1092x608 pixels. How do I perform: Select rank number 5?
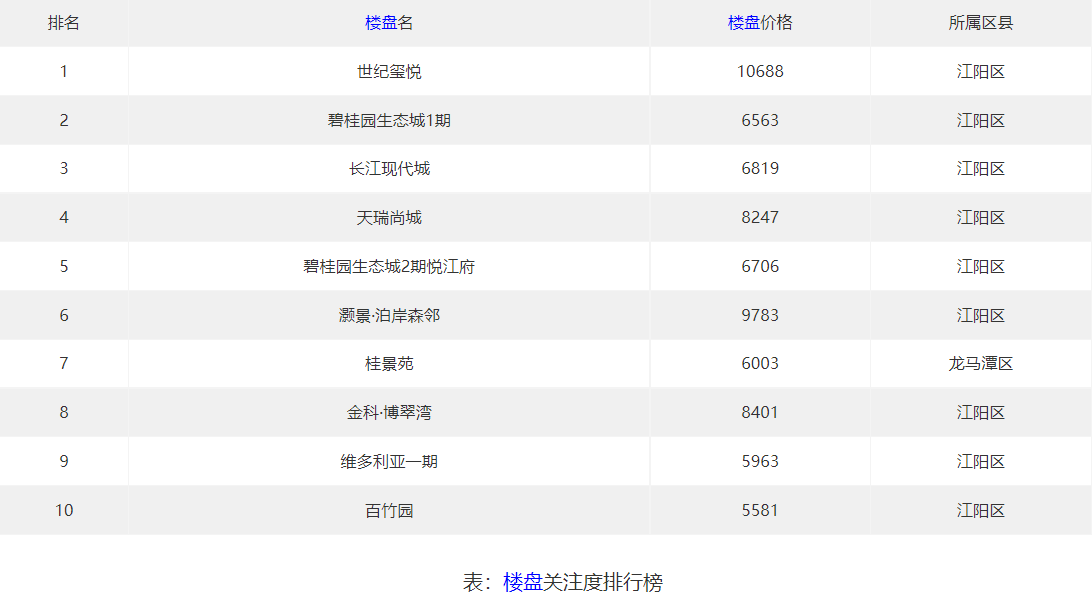point(64,267)
